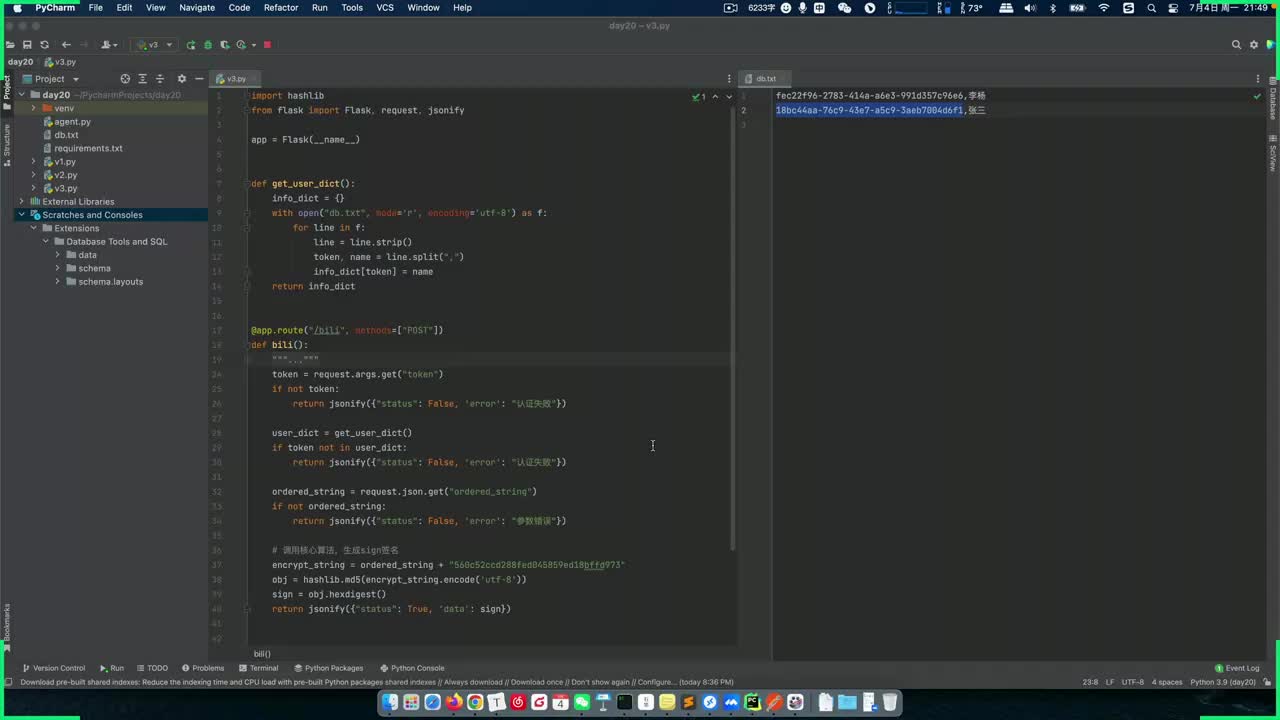Click the Open folder toolbar icon
The width and height of the screenshot is (1280, 720).
[x=10, y=45]
